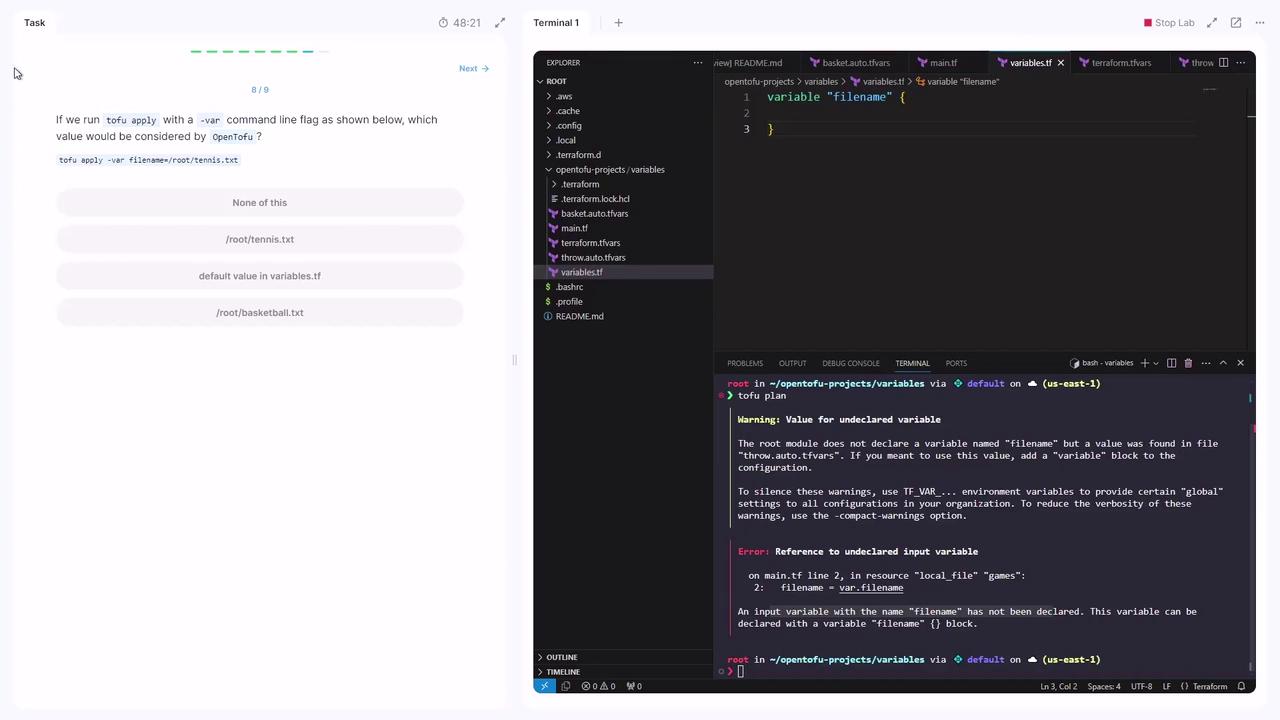This screenshot has height=720, width=1280.
Task: Split the terminal panel
Action: [1171, 363]
